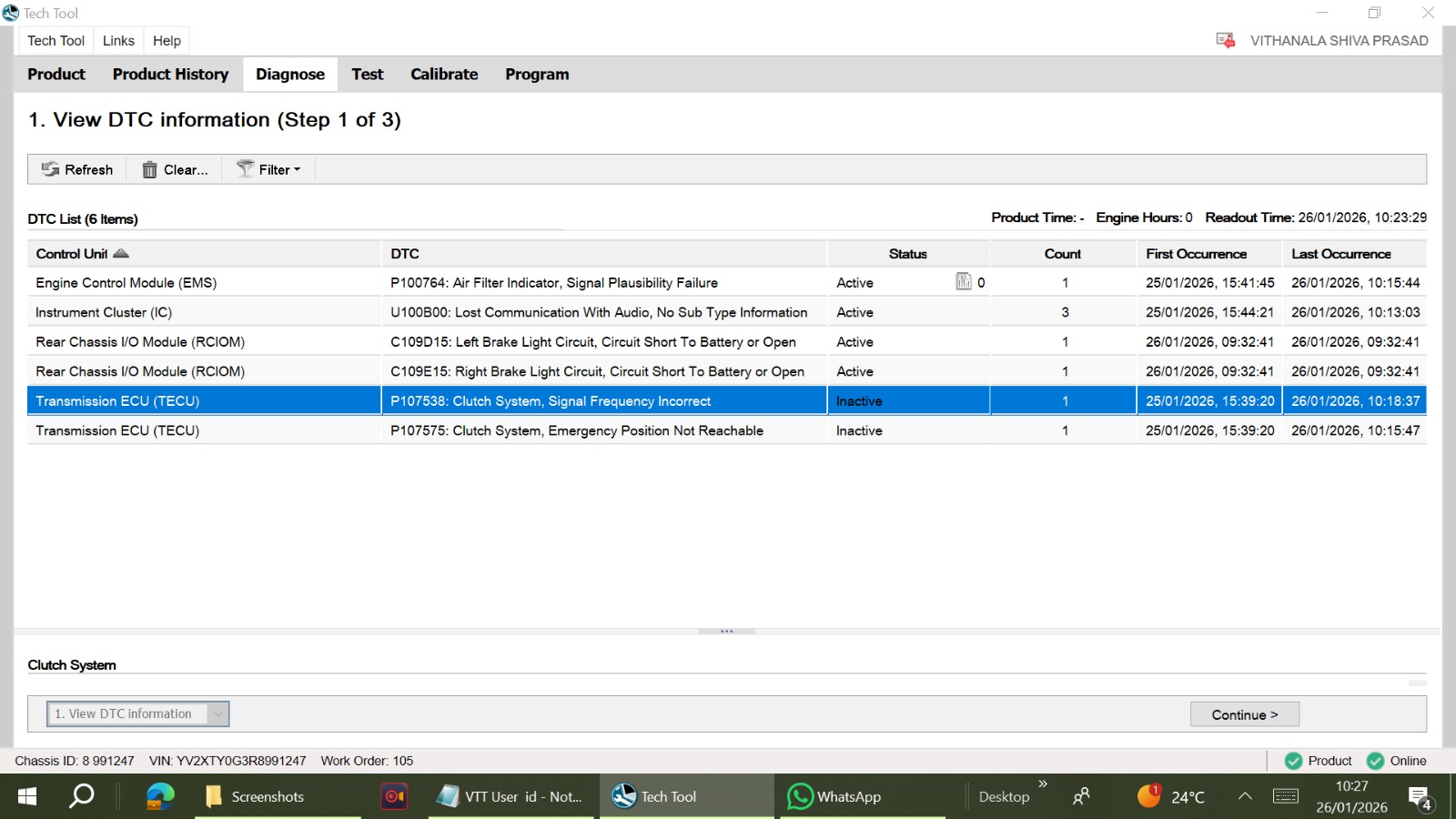
Task: Open the '1. View DTC information' step dropdown
Action: (x=138, y=714)
